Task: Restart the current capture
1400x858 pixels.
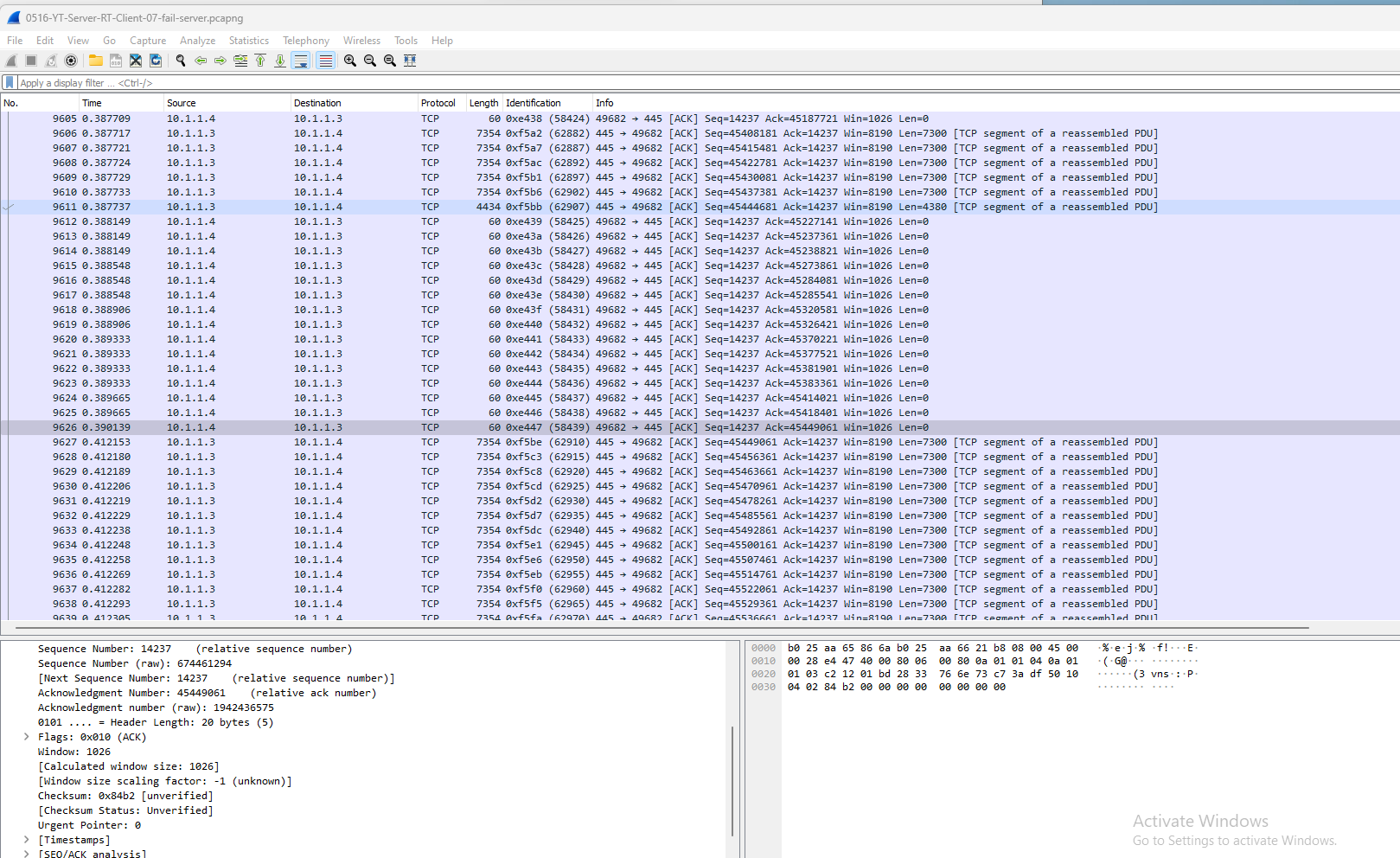Action: [x=51, y=61]
